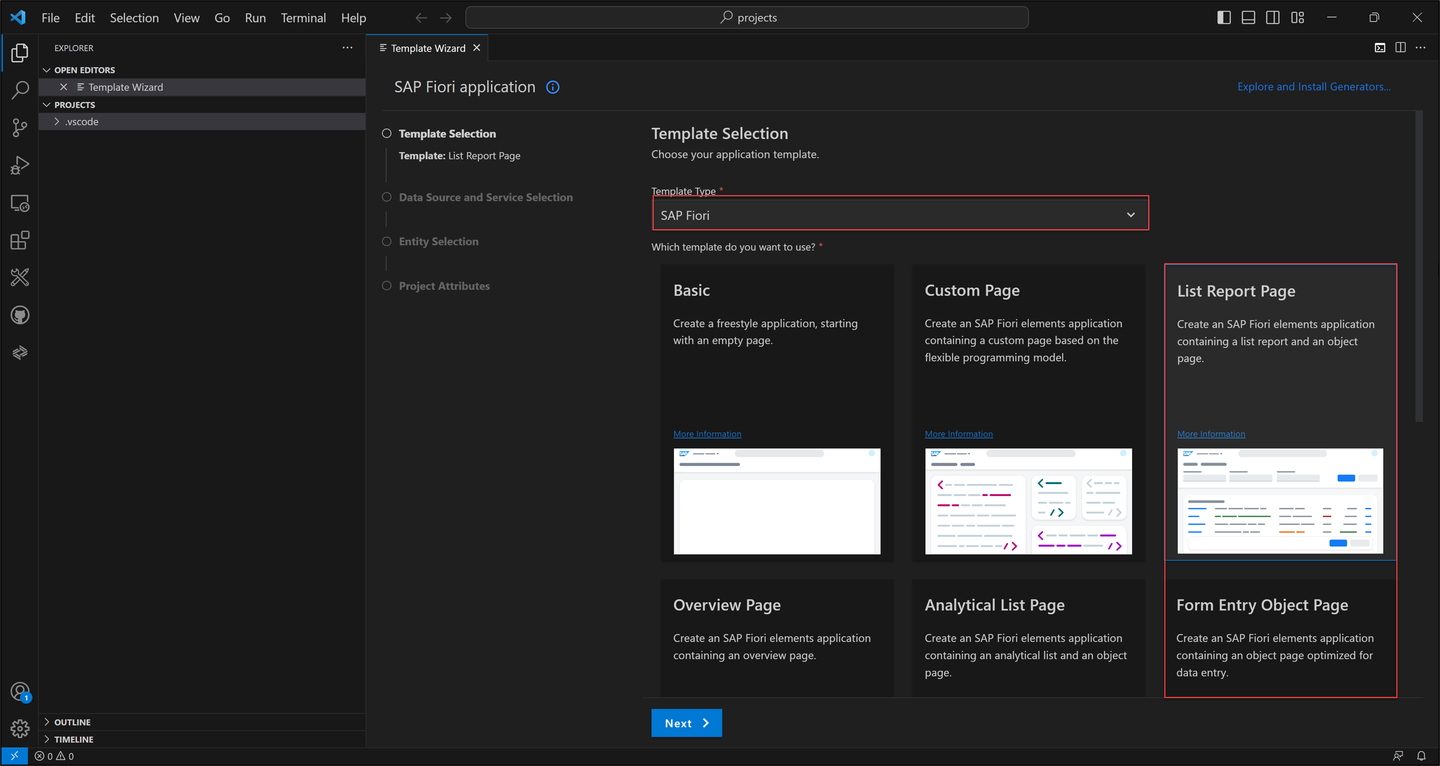Toggle the secondary side bar layout icon
This screenshot has width=1440, height=766.
[x=1272, y=17]
